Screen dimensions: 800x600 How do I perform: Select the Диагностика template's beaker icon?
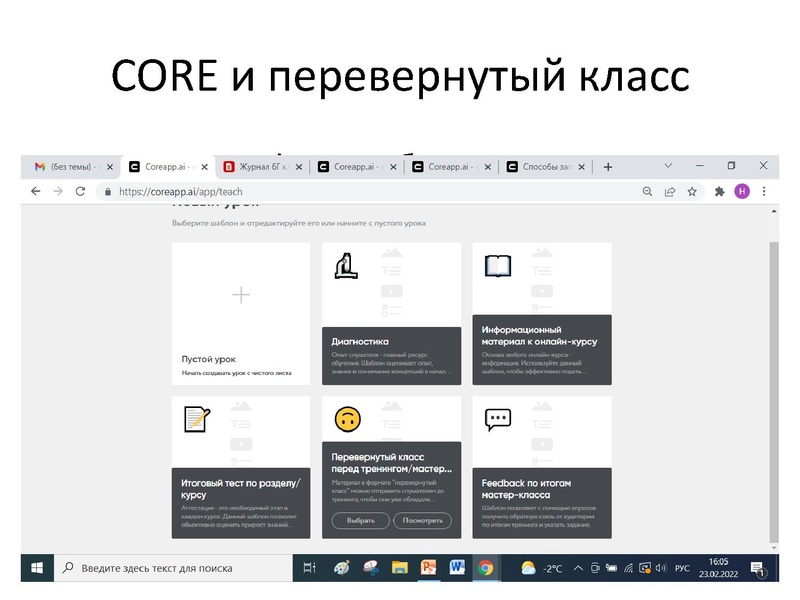345,266
